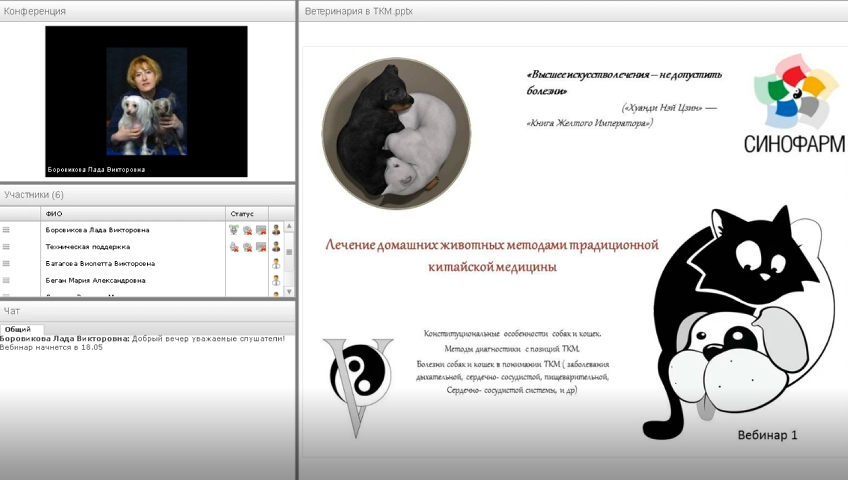Click role avatar icon for Беган Мария Александровна
The height and width of the screenshot is (480, 848).
pyautogui.click(x=276, y=281)
